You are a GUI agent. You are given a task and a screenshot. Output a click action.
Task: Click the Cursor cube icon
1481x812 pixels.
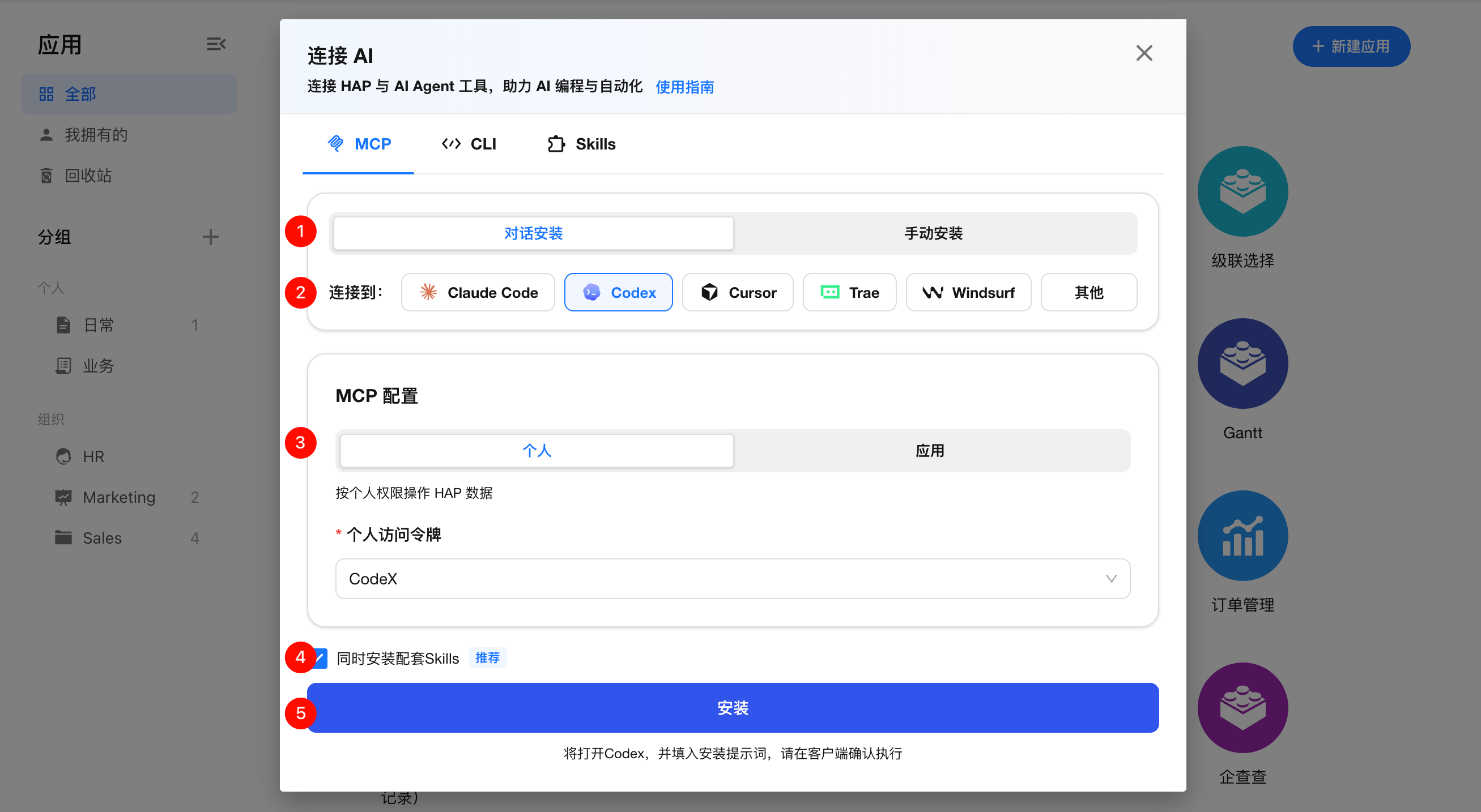click(x=709, y=292)
